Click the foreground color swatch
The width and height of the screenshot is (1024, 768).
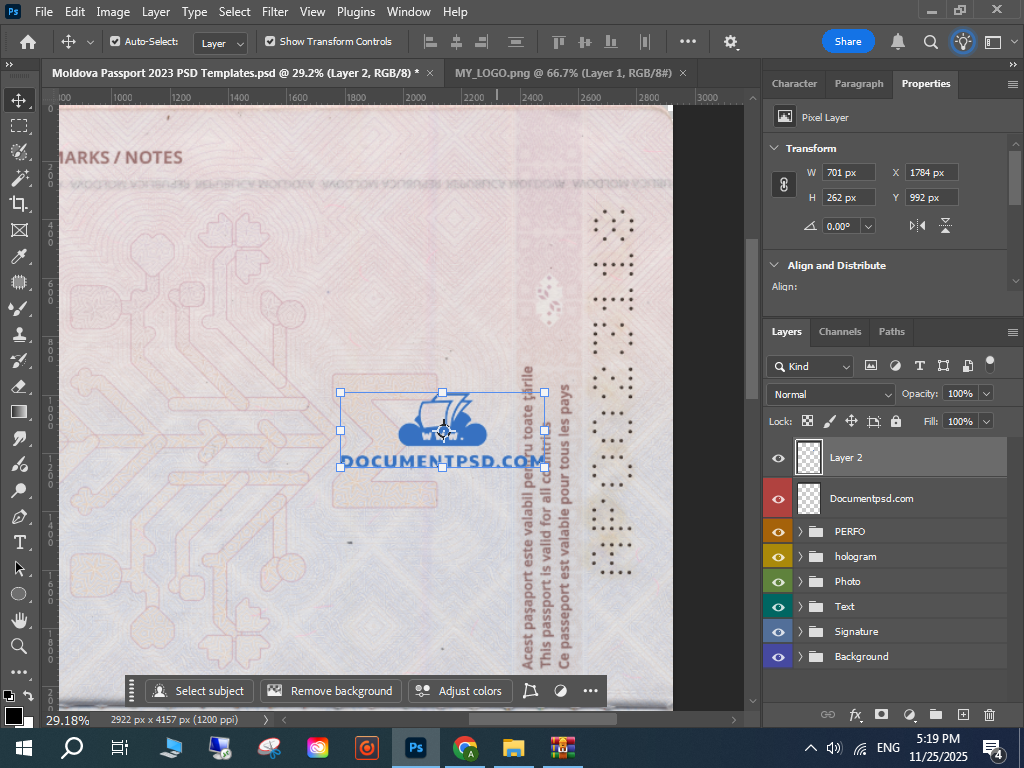point(13,716)
